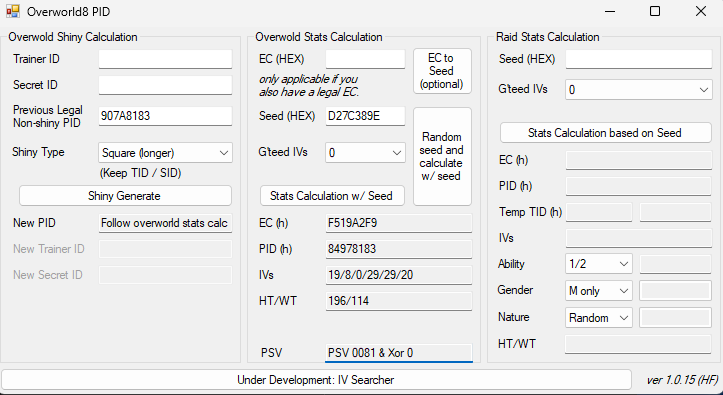The image size is (723, 395).
Task: Click the Trainer ID input field
Action: [165, 59]
